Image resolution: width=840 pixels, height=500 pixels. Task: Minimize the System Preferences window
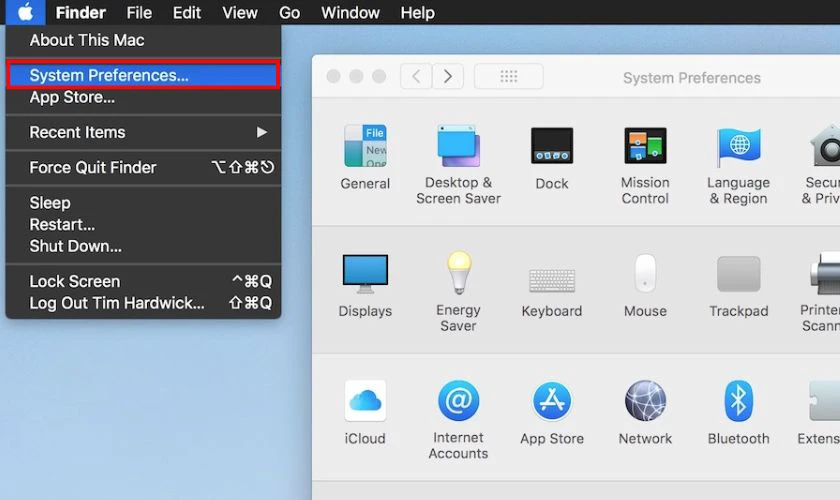click(x=356, y=77)
